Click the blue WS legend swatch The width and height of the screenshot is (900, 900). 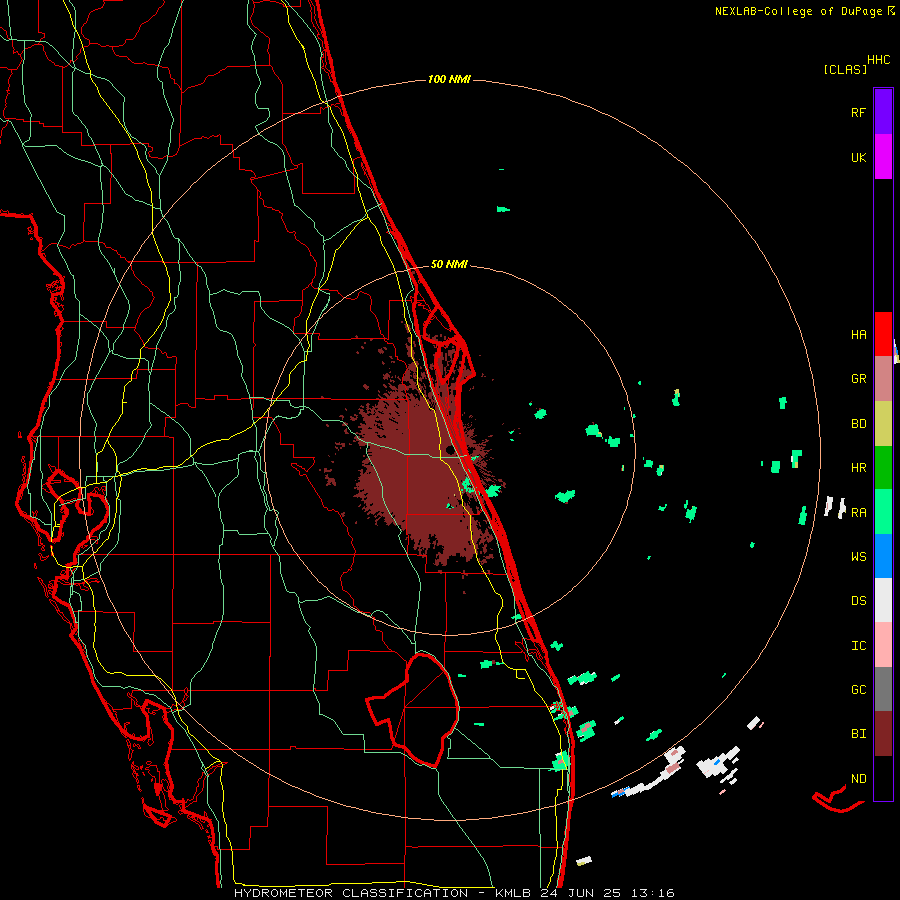pyautogui.click(x=883, y=556)
